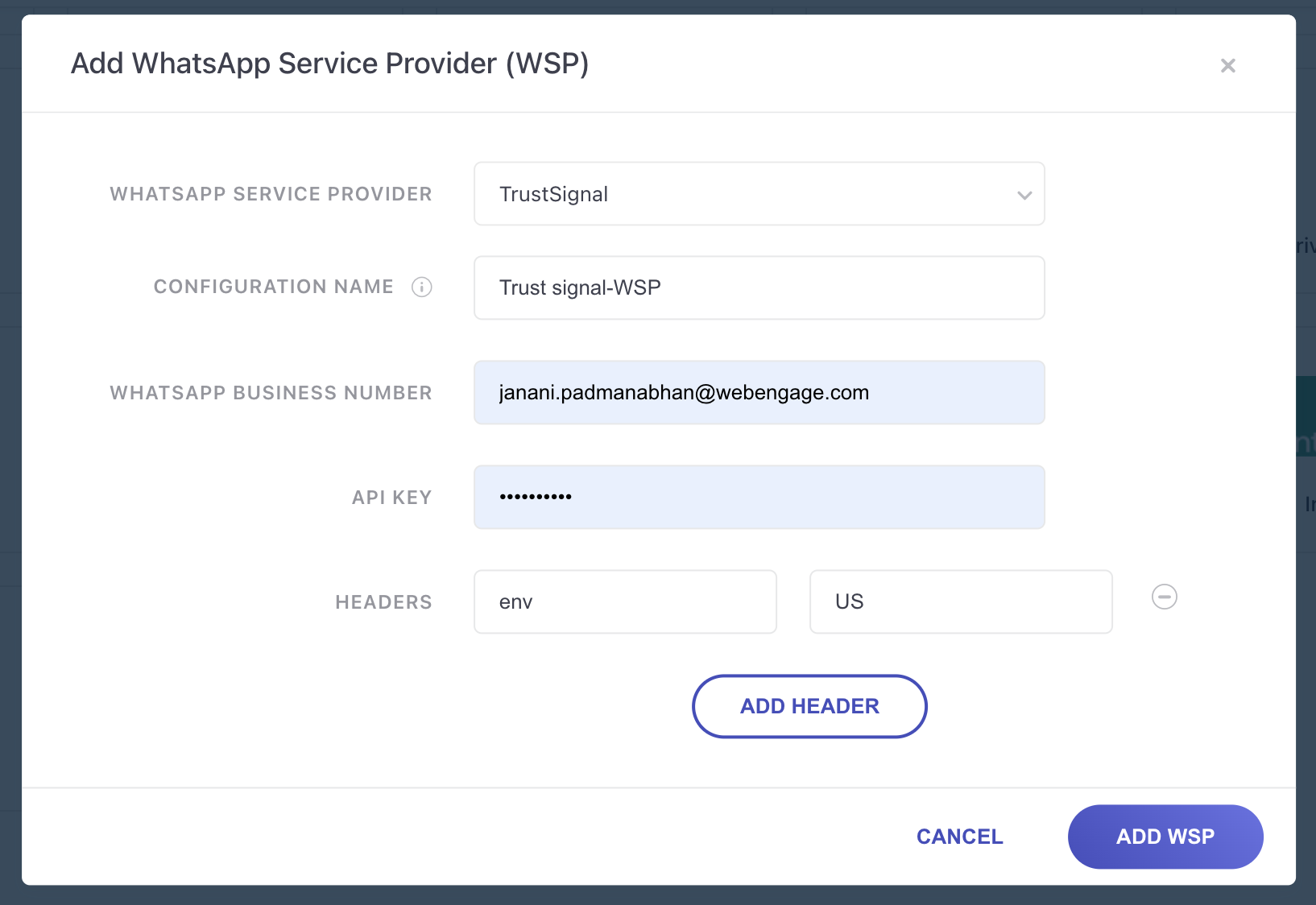Click the Add WSP button

tap(1165, 837)
